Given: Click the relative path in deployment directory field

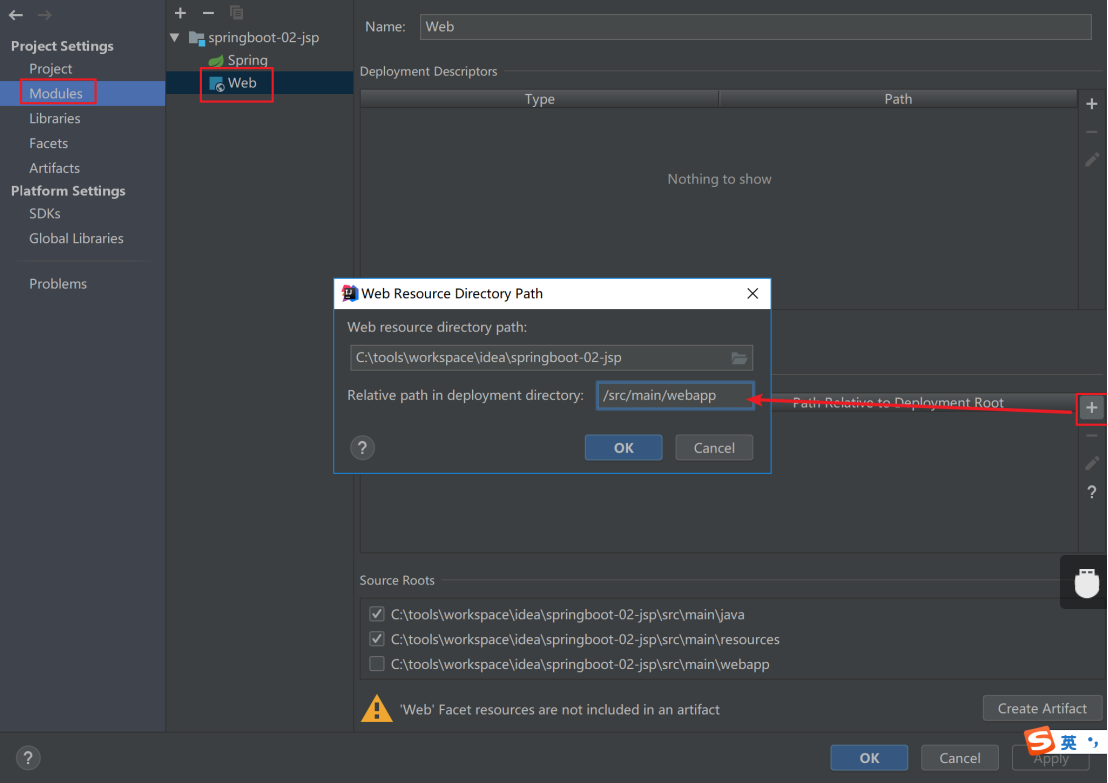Looking at the screenshot, I should coord(675,396).
